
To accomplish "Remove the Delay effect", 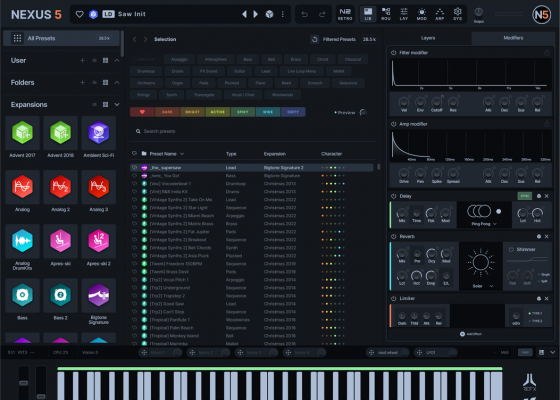I will [546, 196].
